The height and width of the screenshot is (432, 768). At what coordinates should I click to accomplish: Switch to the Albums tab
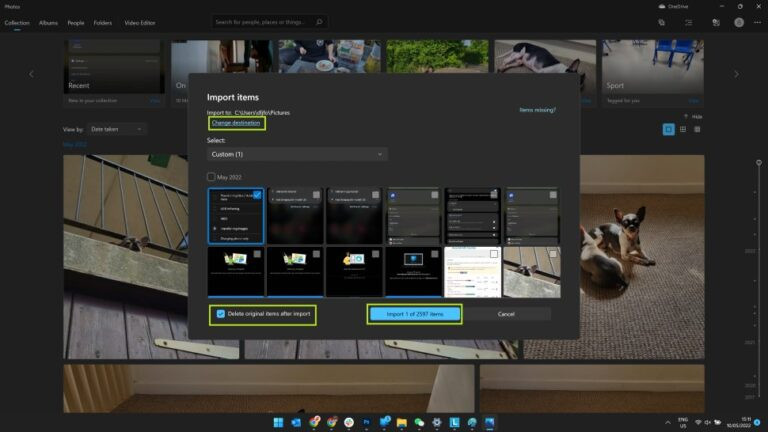(x=48, y=23)
